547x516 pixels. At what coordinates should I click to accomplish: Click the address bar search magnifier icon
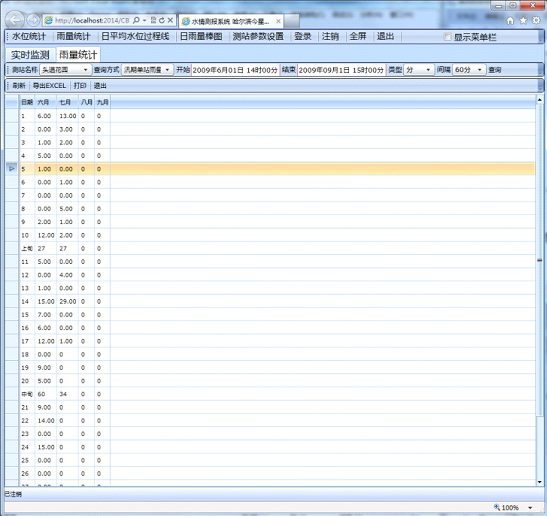(136, 20)
